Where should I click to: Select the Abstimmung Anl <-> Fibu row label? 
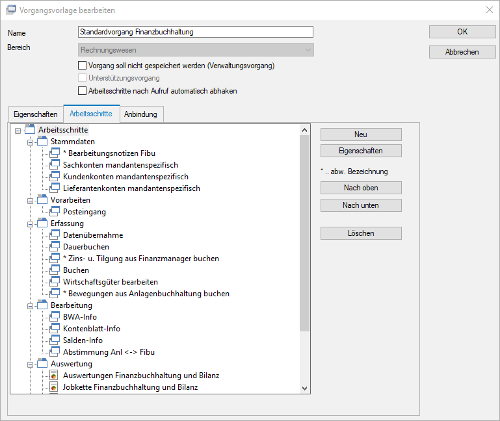(109, 352)
